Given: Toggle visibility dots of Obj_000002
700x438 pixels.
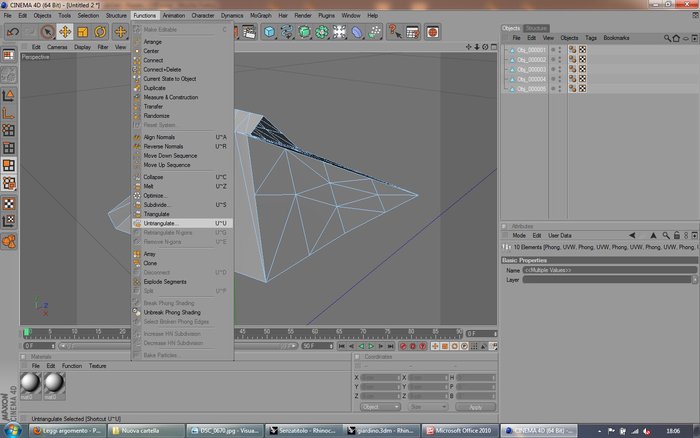Looking at the screenshot, I should (559, 59).
